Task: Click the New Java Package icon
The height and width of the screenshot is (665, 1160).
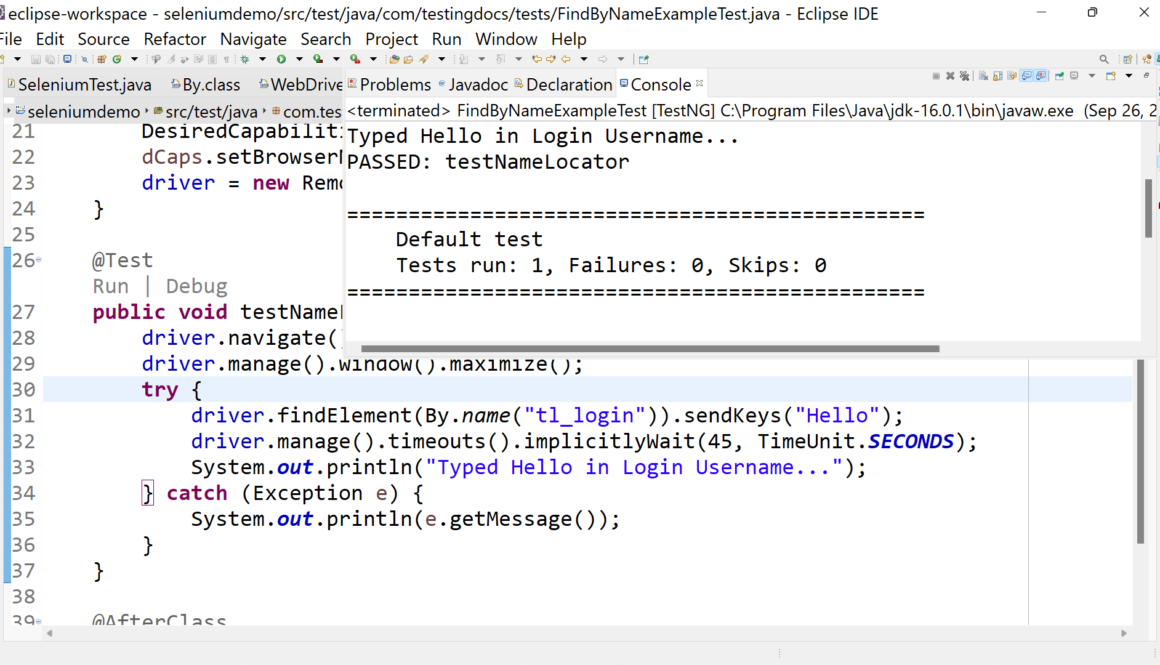Action: coord(101,59)
